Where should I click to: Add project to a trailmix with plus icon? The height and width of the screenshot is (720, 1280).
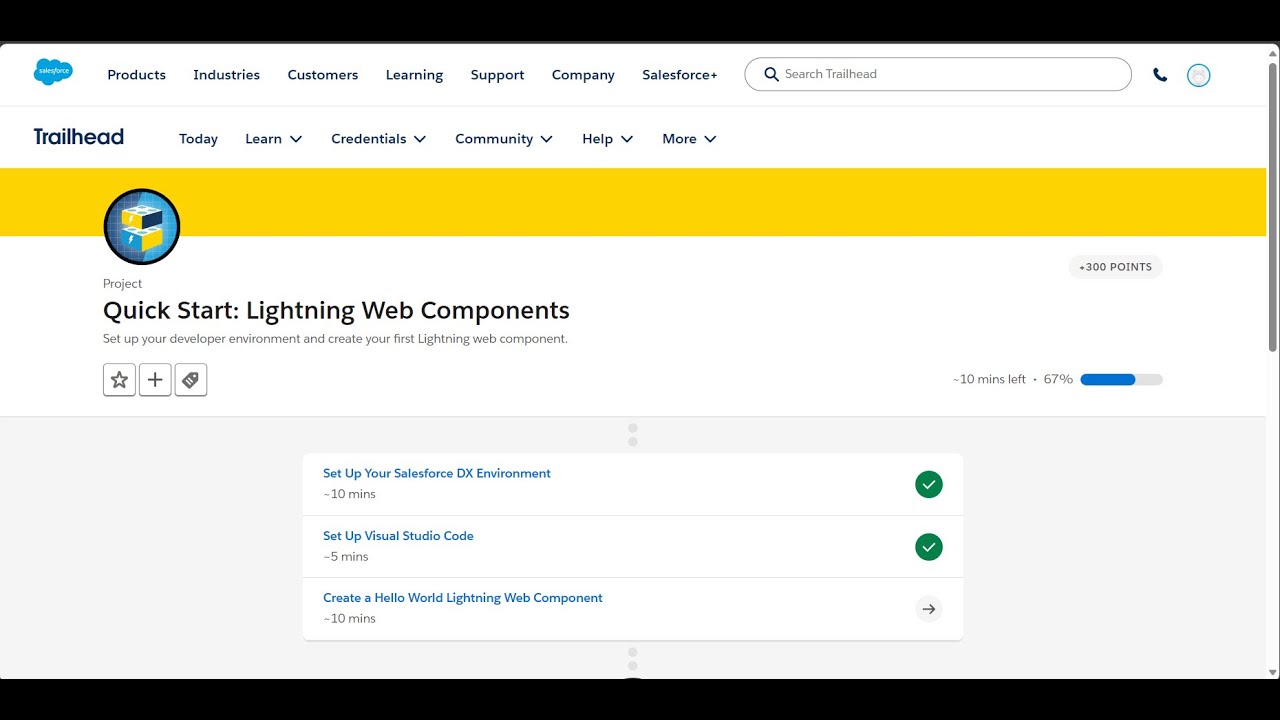(155, 380)
